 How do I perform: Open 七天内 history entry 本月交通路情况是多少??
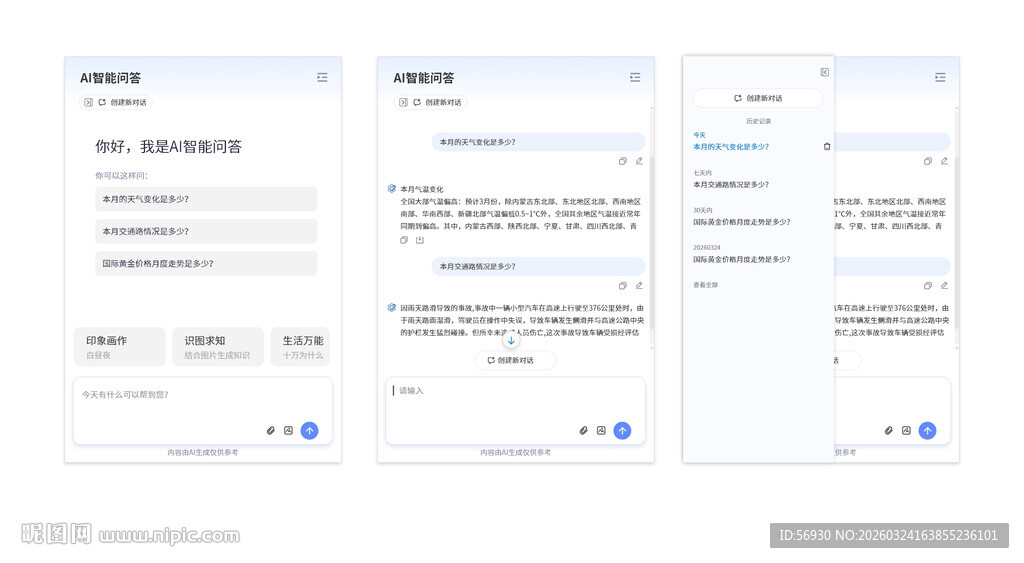click(x=731, y=185)
